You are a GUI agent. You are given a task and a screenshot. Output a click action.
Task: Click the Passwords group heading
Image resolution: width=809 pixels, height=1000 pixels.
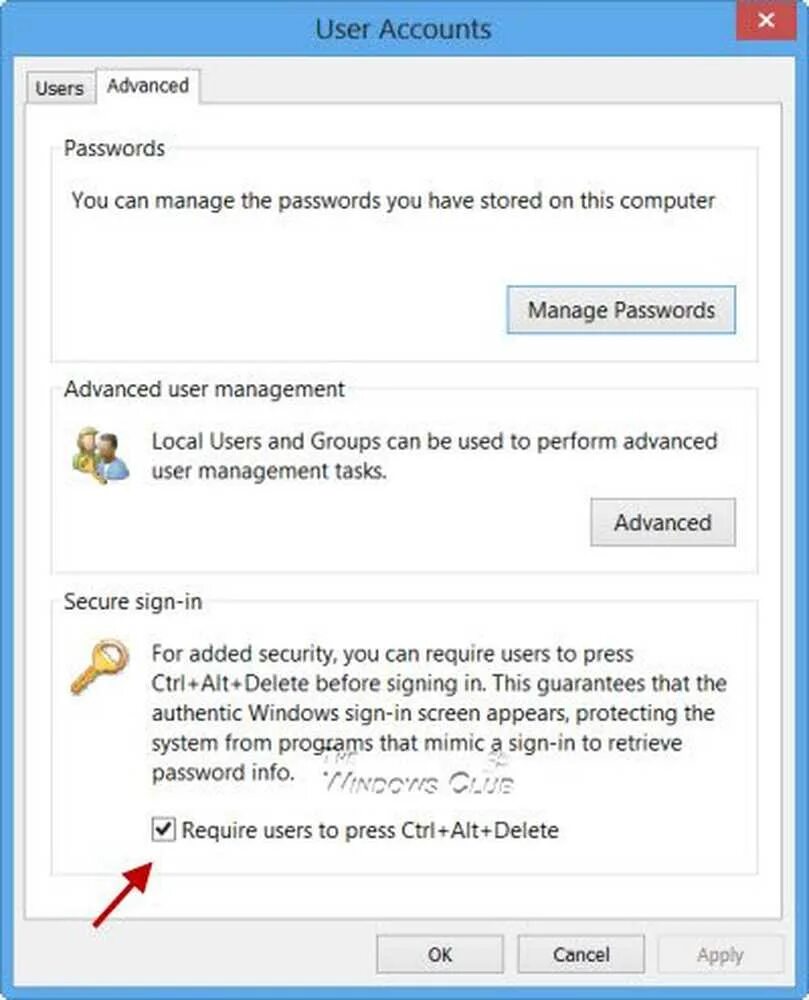point(114,148)
